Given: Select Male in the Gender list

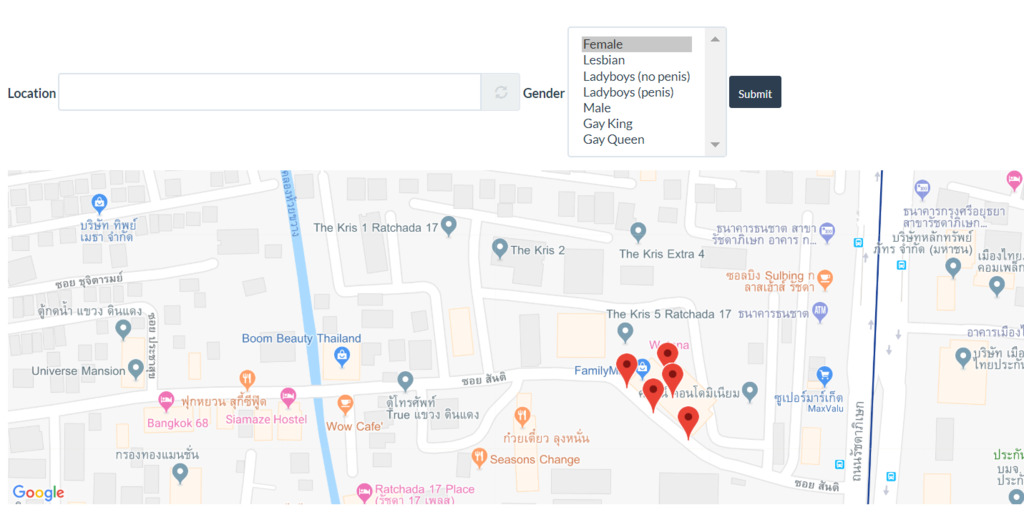Looking at the screenshot, I should (x=636, y=108).
